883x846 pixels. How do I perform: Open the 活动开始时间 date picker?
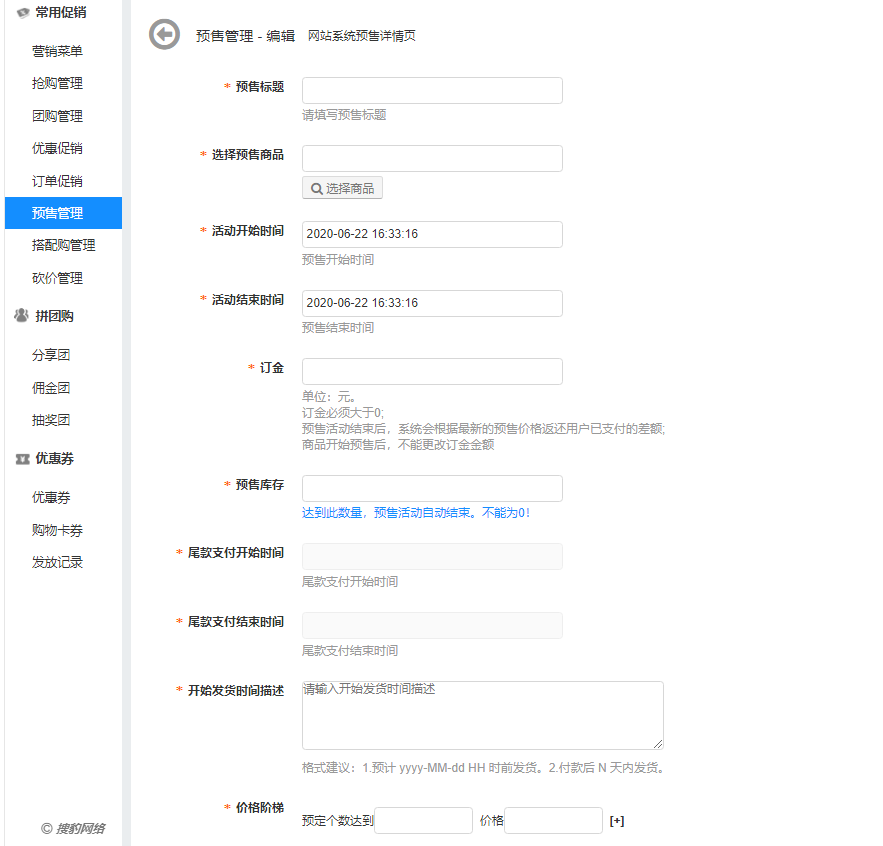tap(432, 234)
